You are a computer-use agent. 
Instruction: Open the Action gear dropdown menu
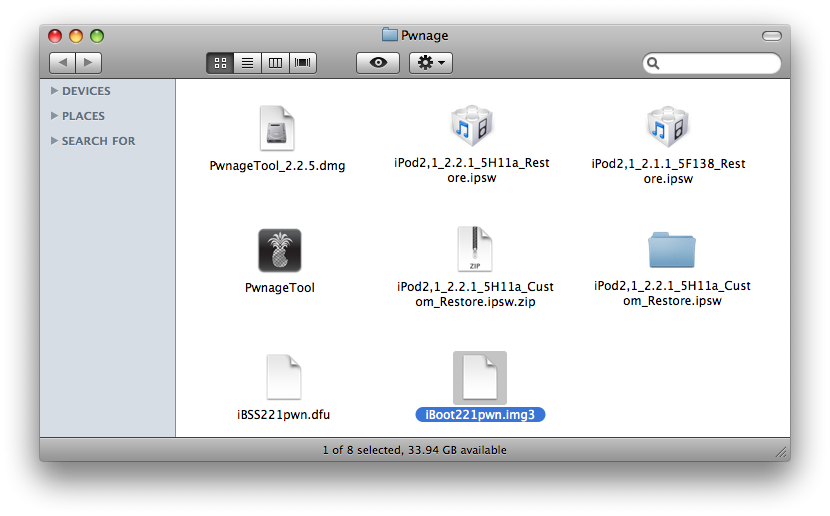click(x=432, y=63)
